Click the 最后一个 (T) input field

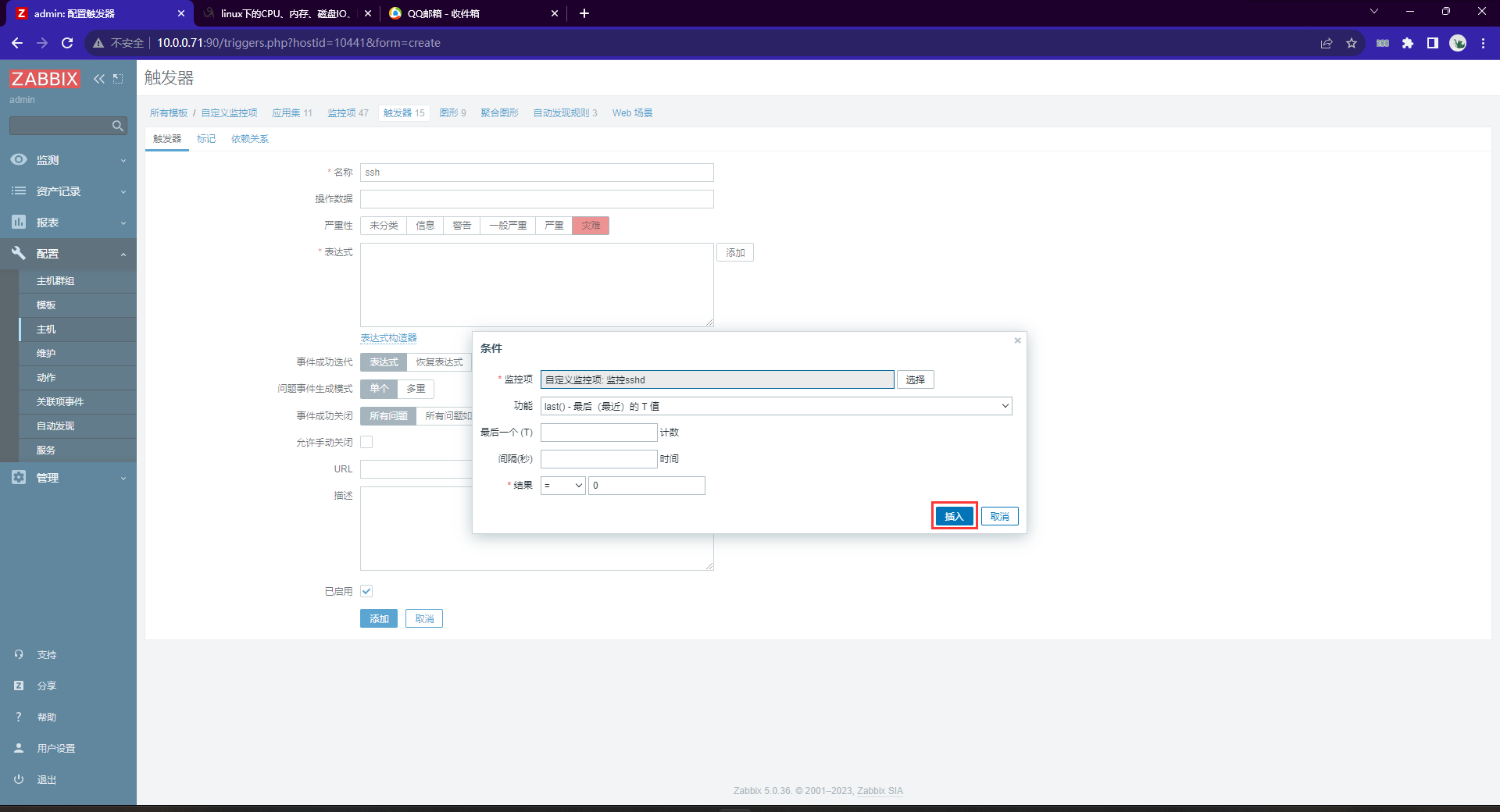[x=598, y=433]
